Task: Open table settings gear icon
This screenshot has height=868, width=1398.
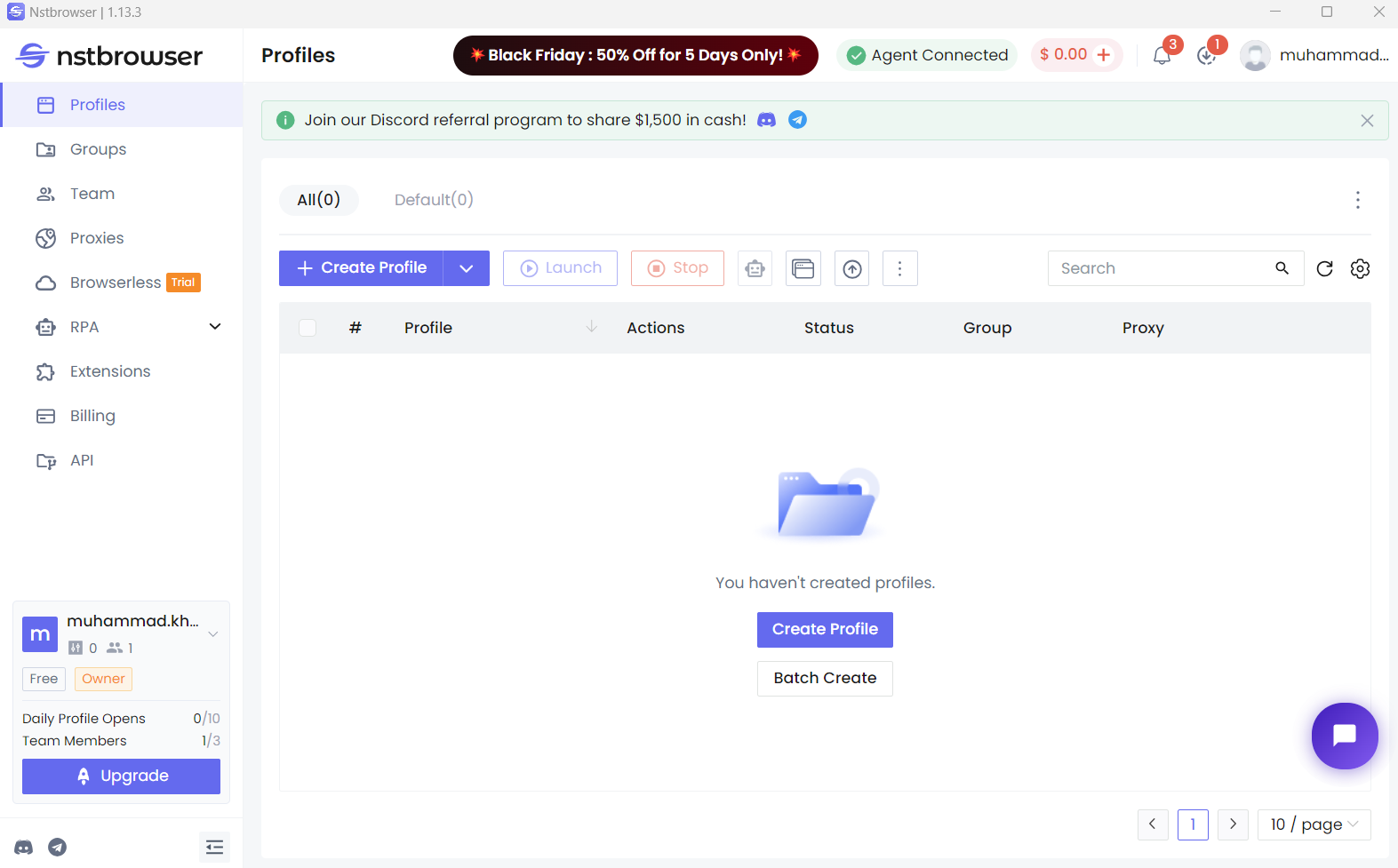Action: (x=1360, y=268)
